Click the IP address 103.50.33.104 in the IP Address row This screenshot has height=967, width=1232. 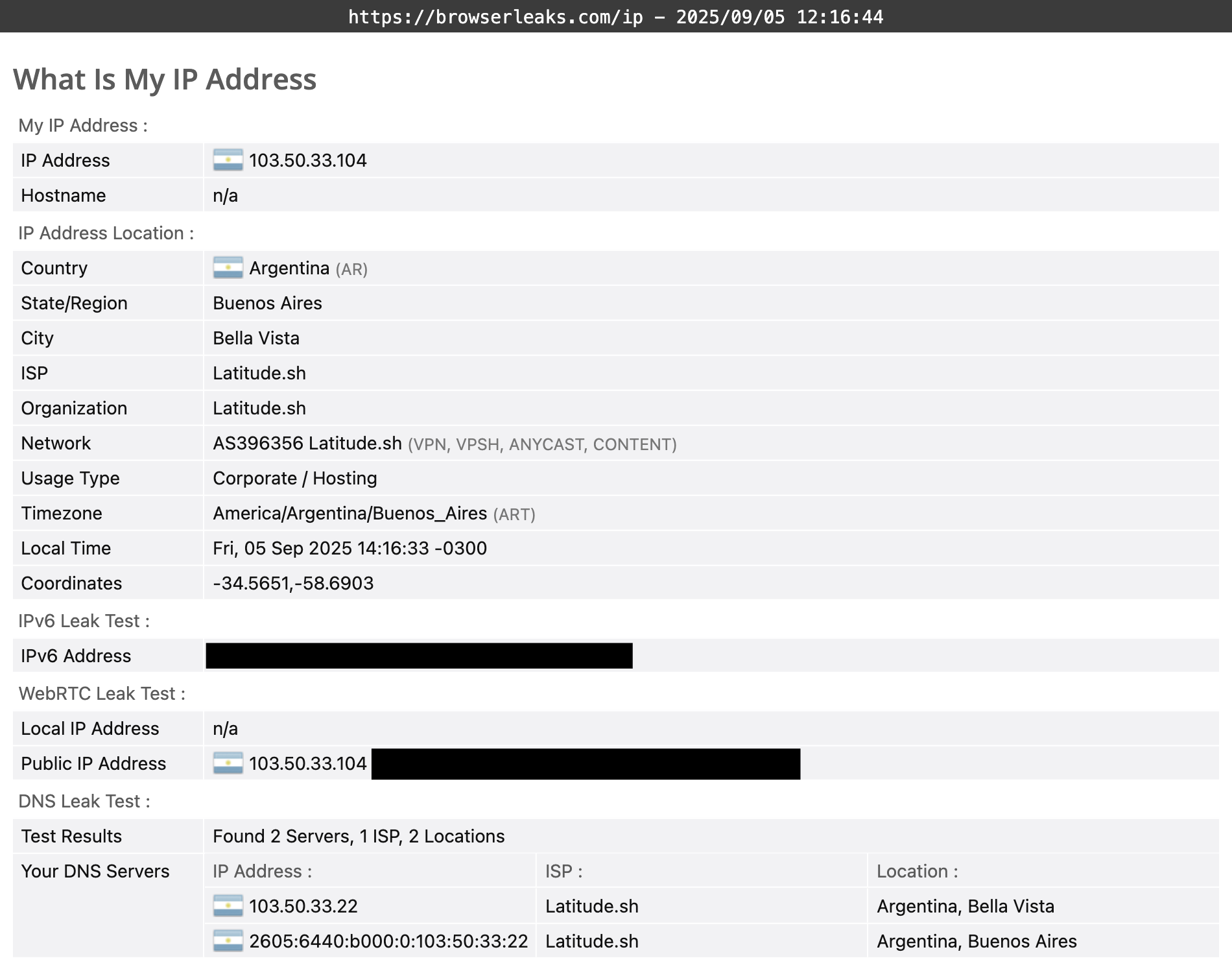coord(308,160)
